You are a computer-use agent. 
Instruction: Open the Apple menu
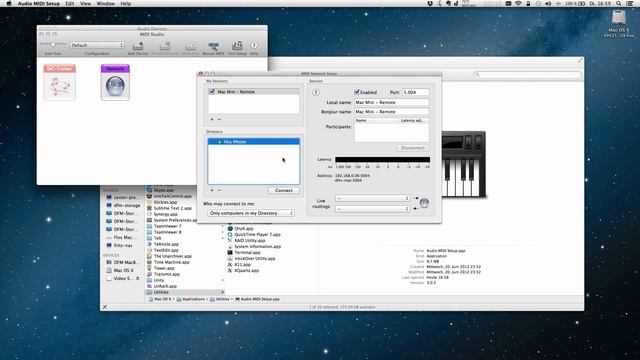tap(9, 3)
